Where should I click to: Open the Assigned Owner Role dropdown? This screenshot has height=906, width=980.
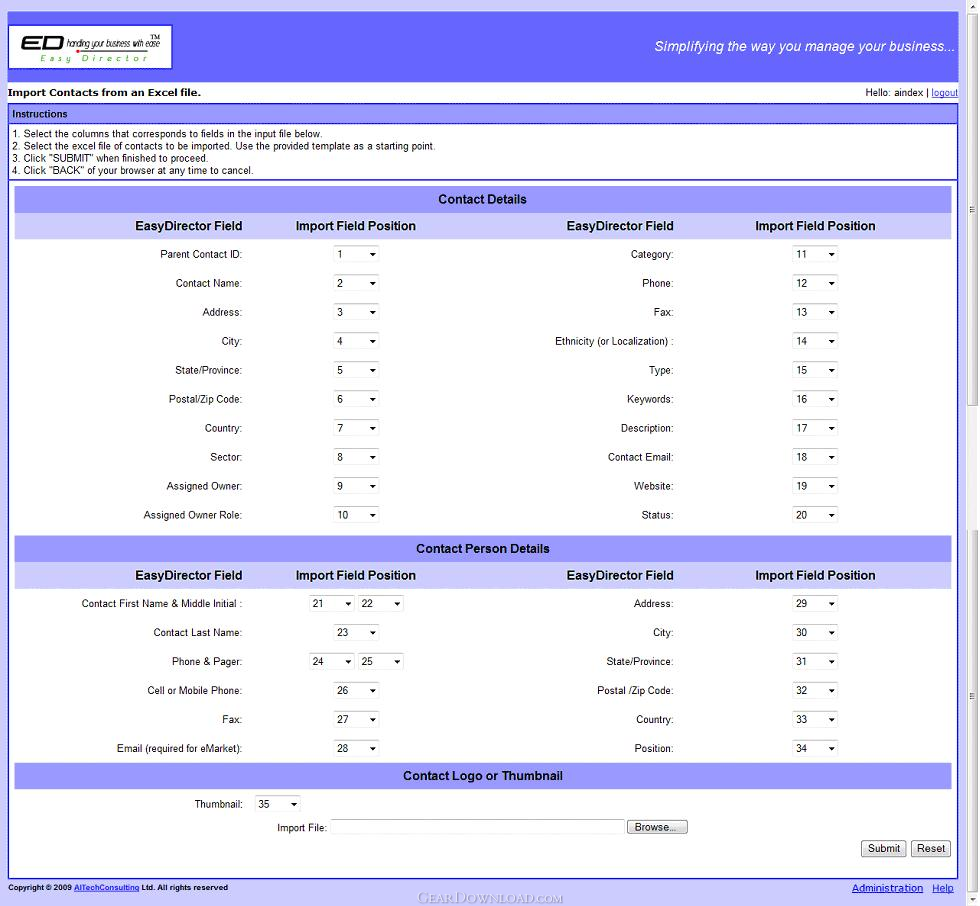tap(356, 515)
